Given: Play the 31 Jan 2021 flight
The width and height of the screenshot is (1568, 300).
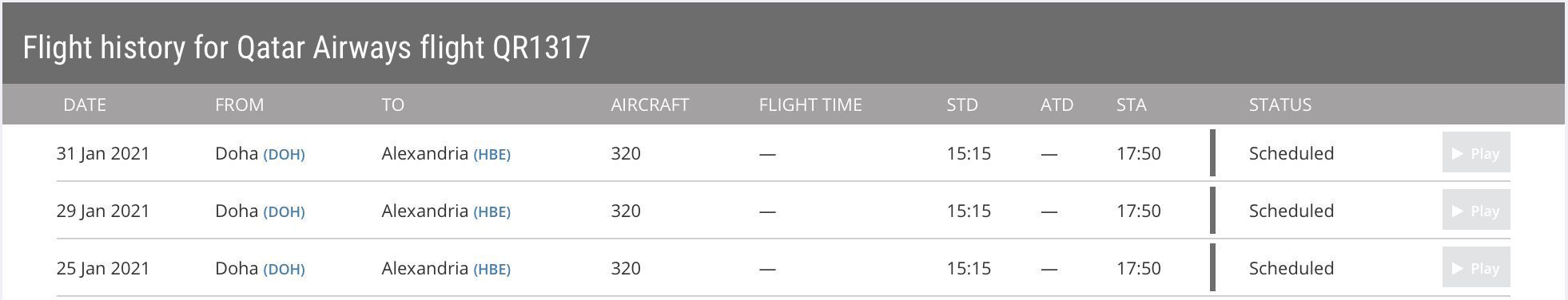Looking at the screenshot, I should [x=1475, y=152].
